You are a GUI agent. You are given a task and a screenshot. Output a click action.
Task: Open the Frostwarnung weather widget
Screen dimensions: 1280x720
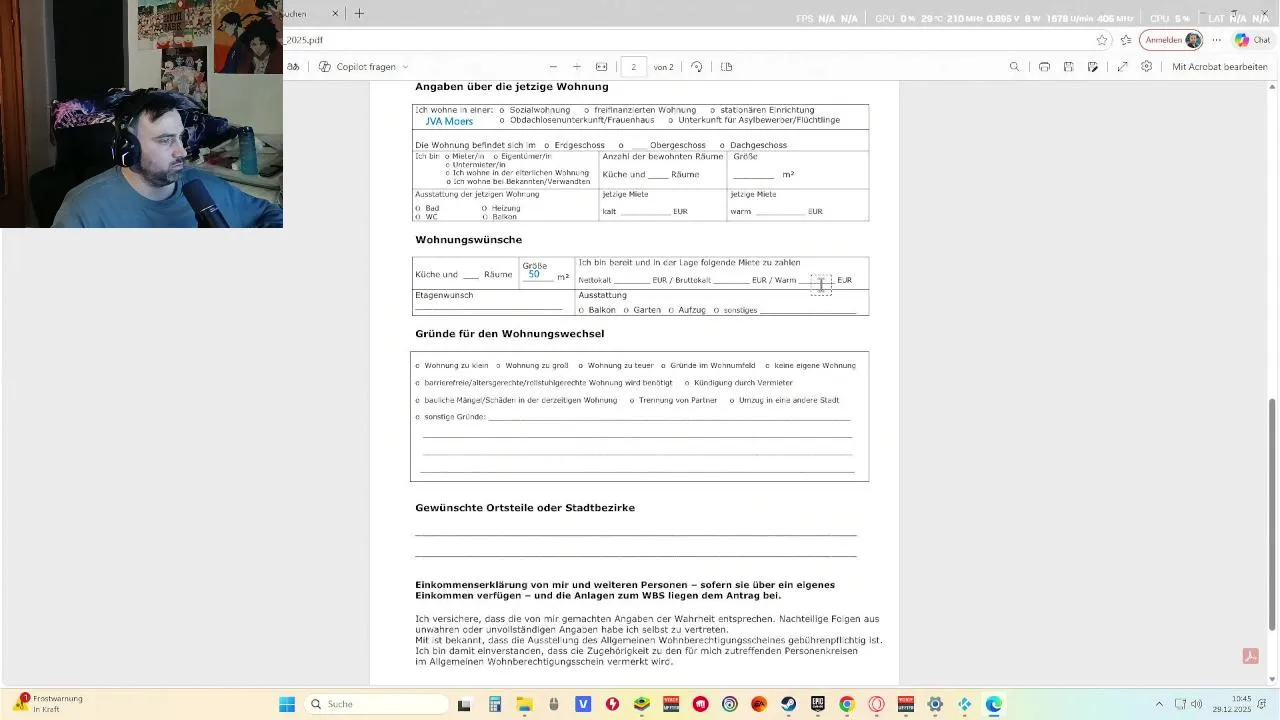point(48,704)
